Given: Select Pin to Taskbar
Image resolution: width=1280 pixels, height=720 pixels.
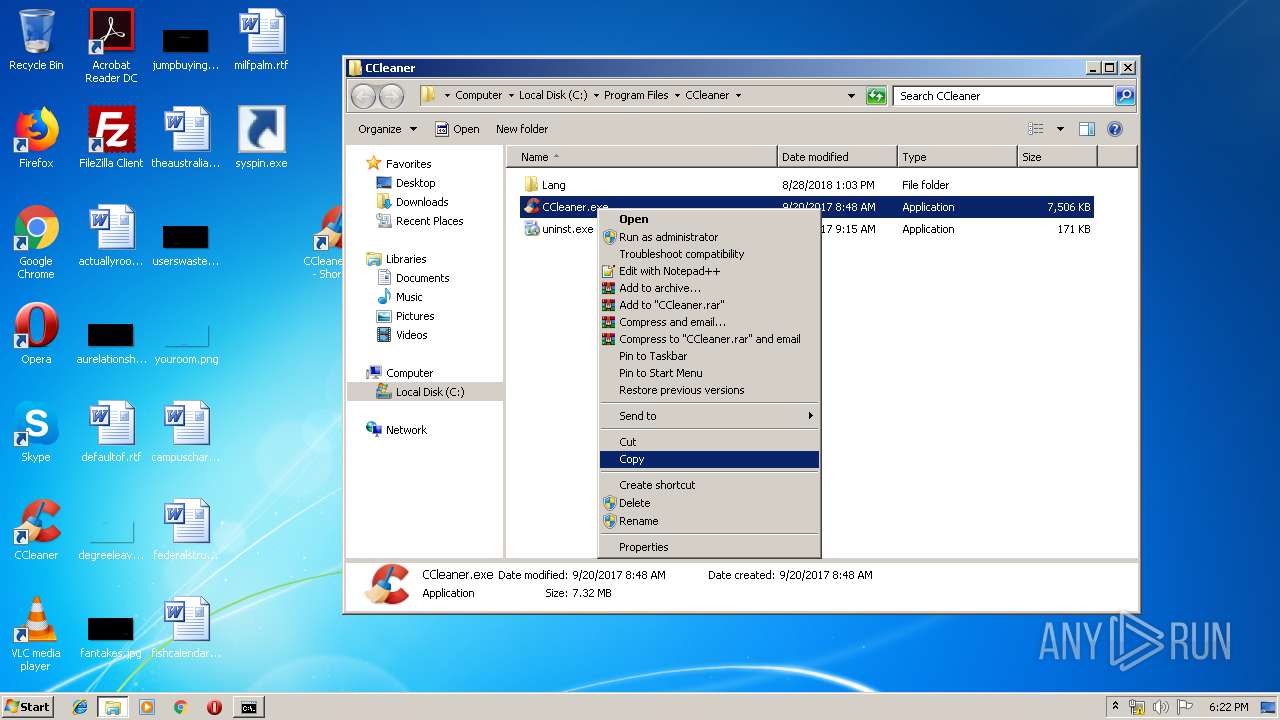Looking at the screenshot, I should tap(709, 356).
